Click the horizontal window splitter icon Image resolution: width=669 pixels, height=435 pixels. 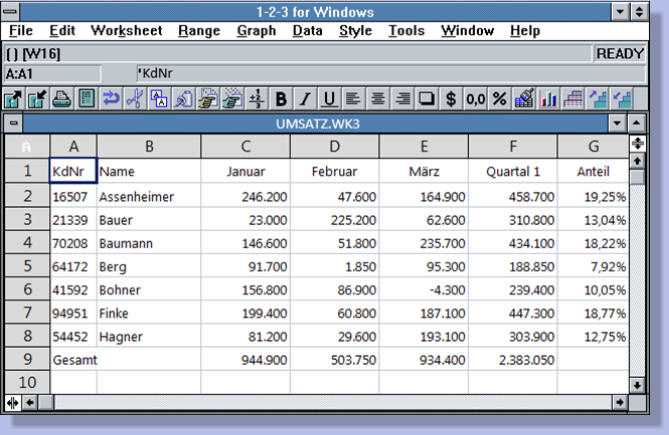point(637,144)
